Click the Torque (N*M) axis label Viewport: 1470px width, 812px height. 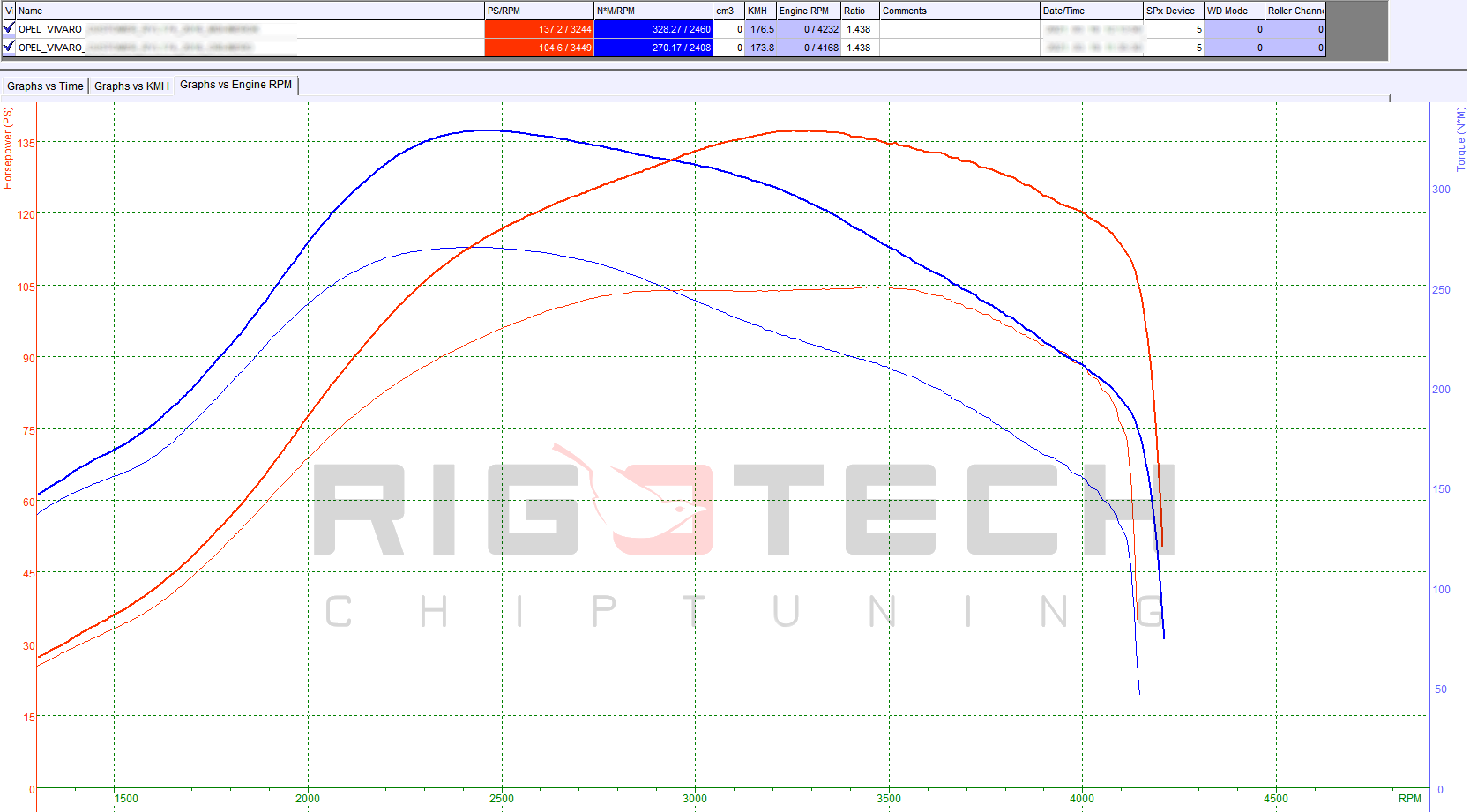(1461, 138)
